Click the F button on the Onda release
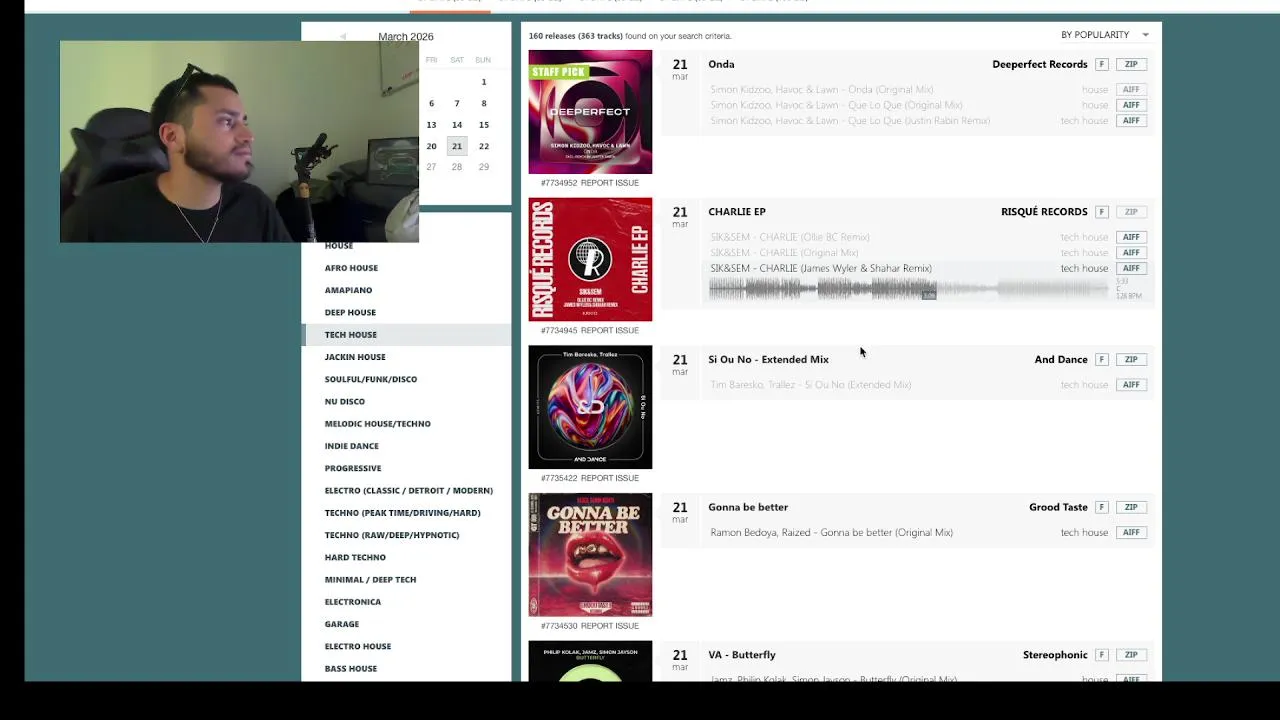The width and height of the screenshot is (1280, 720). pos(1102,64)
